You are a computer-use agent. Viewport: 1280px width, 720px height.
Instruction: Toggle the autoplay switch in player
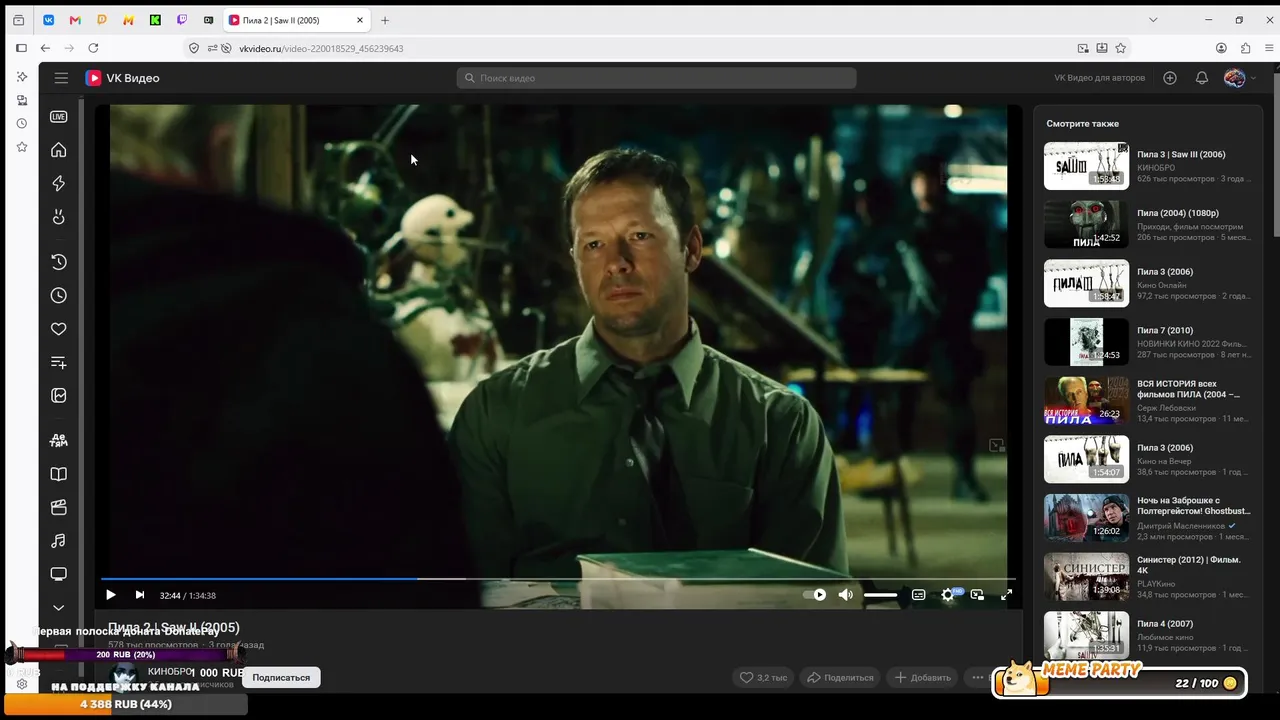[x=815, y=595]
